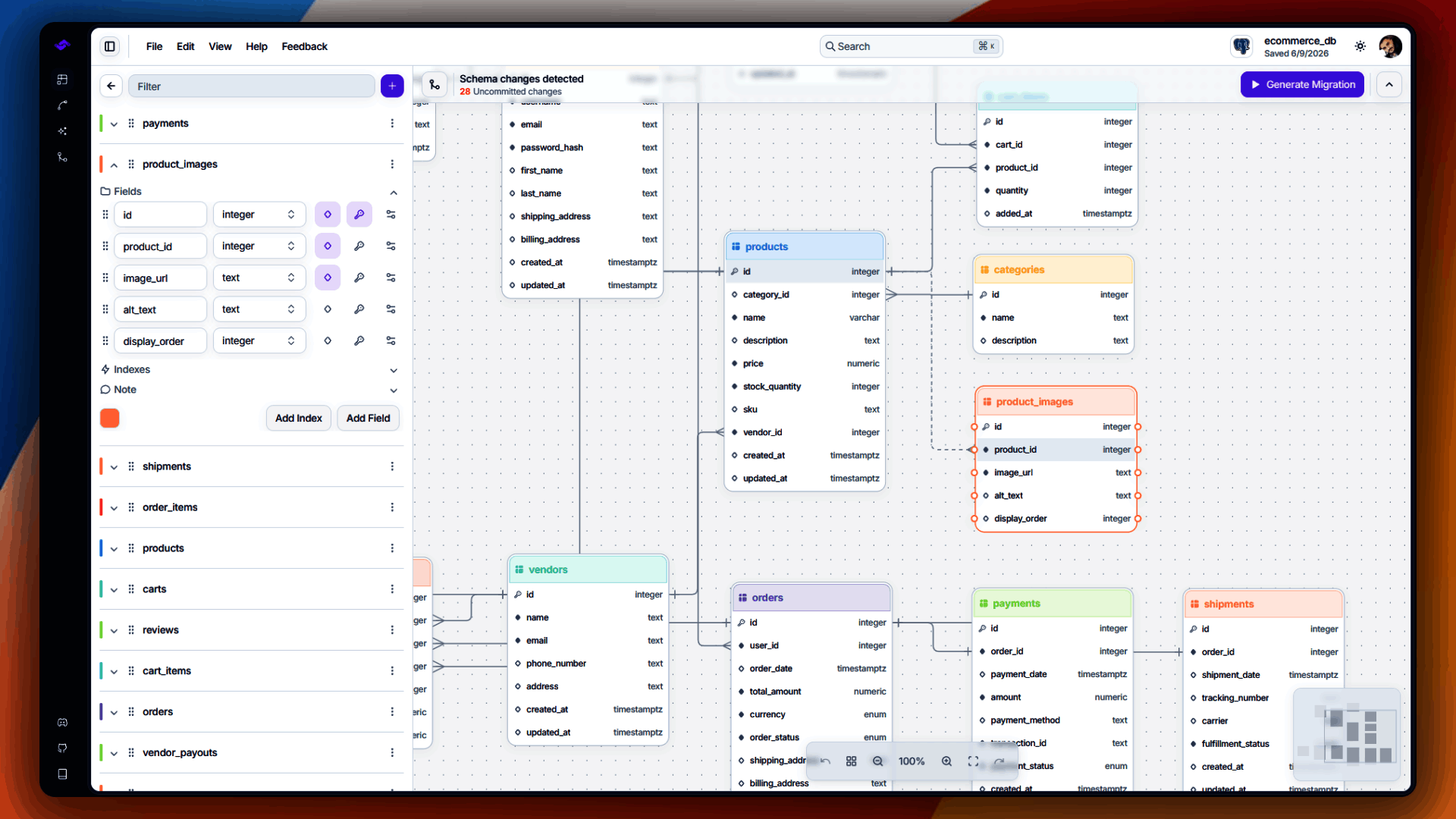Add new table with purple plus button
This screenshot has height=819, width=1456.
392,86
